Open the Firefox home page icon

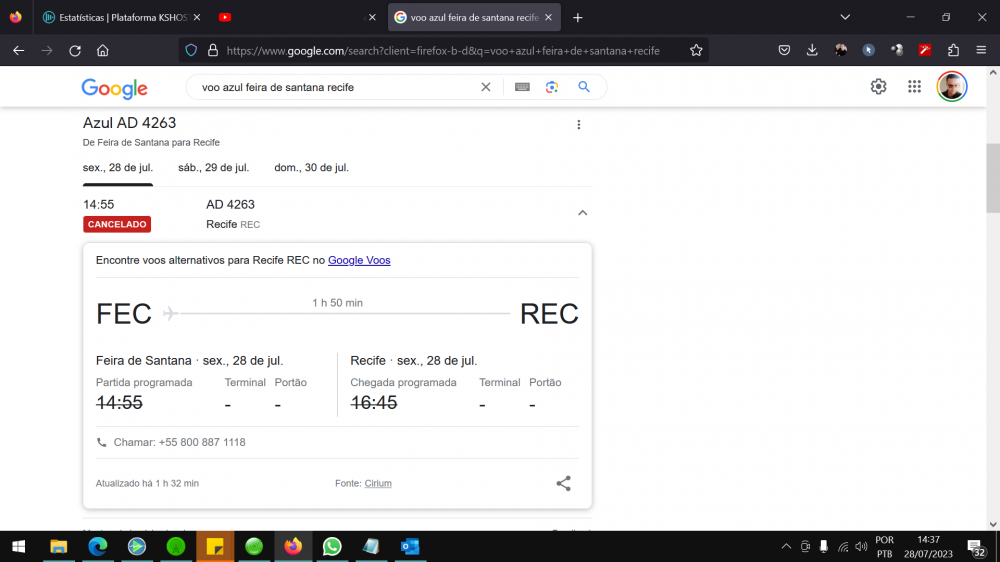click(x=103, y=50)
